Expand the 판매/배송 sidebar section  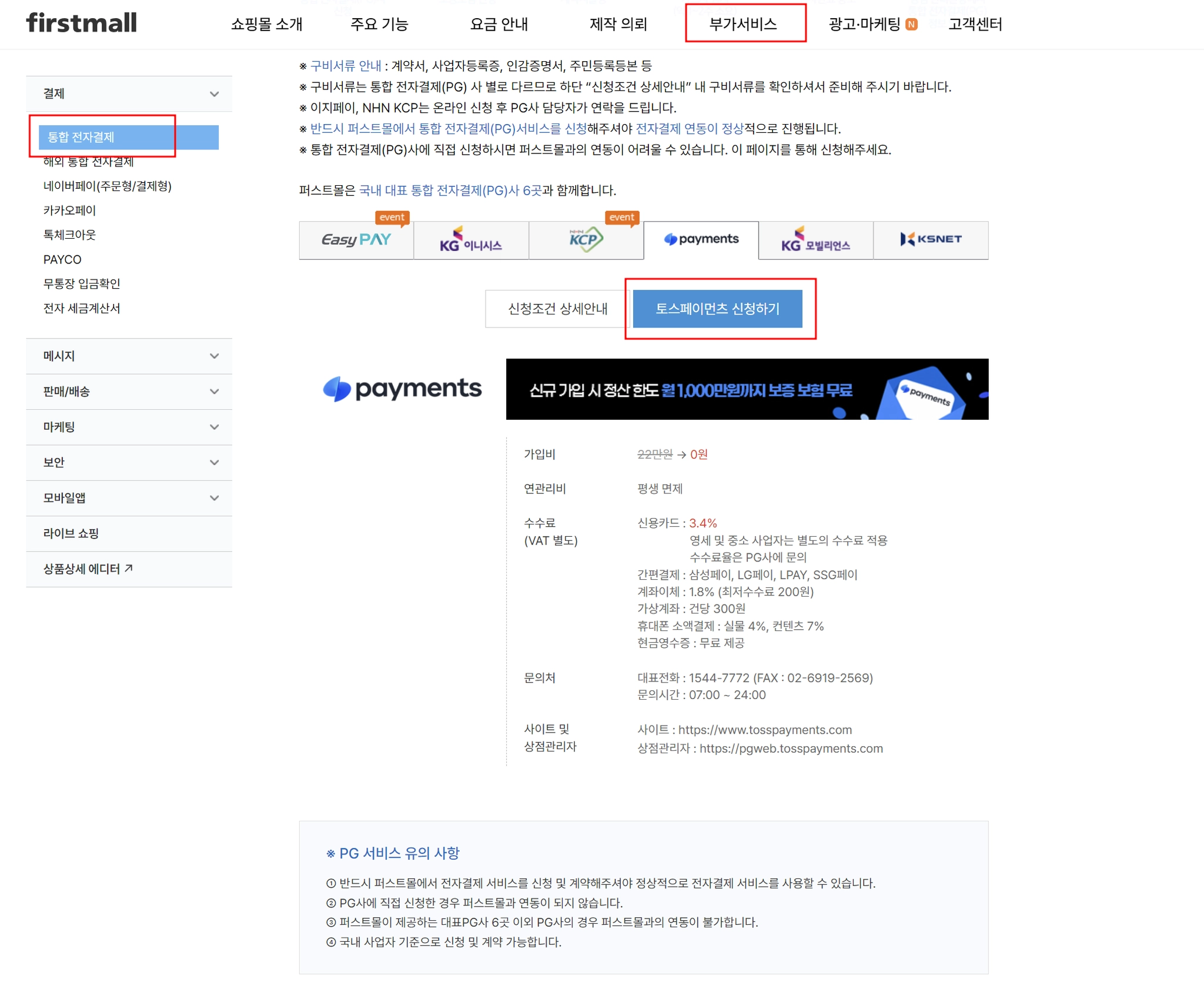pos(215,392)
